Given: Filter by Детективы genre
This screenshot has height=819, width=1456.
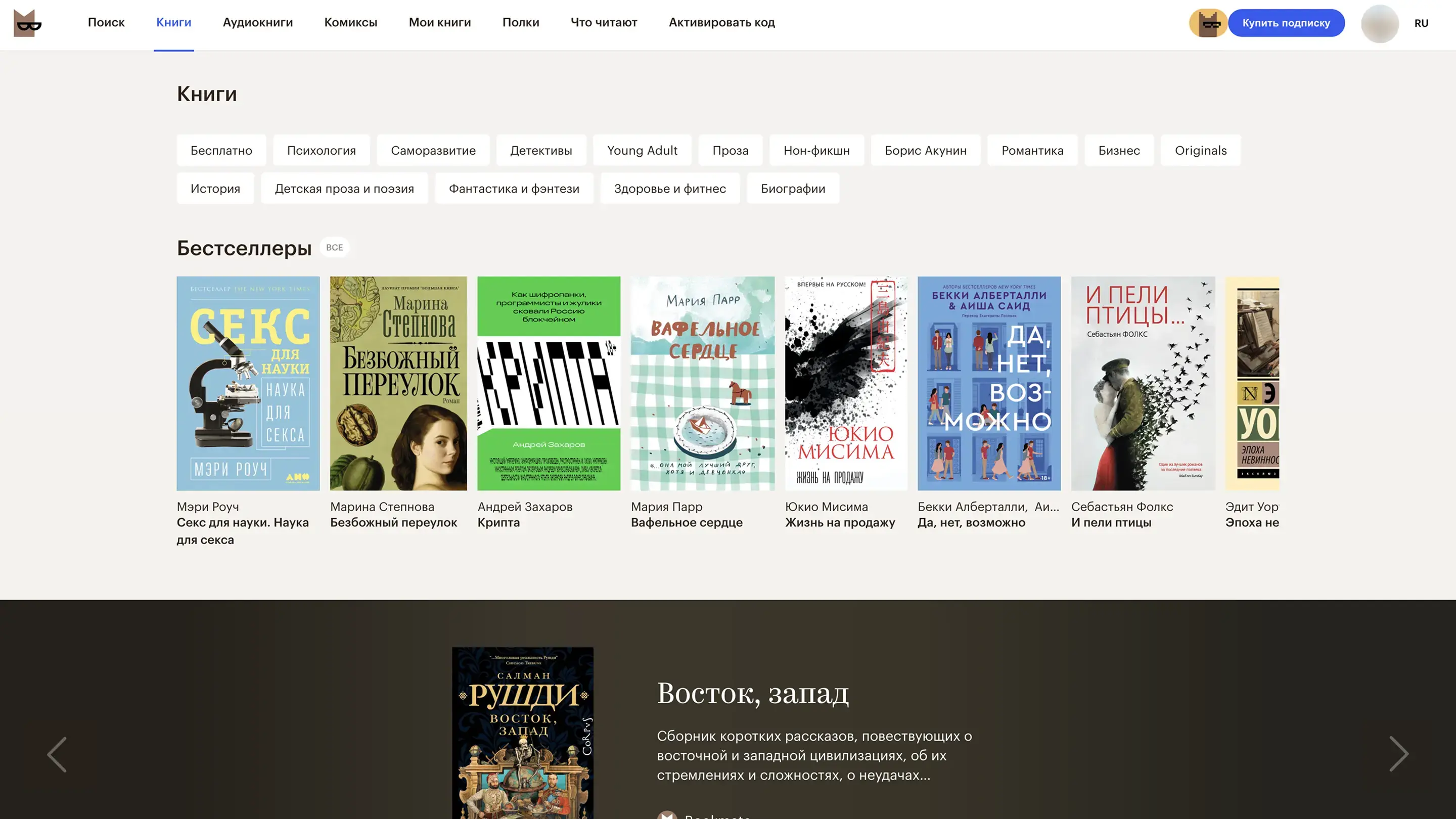Looking at the screenshot, I should (540, 150).
